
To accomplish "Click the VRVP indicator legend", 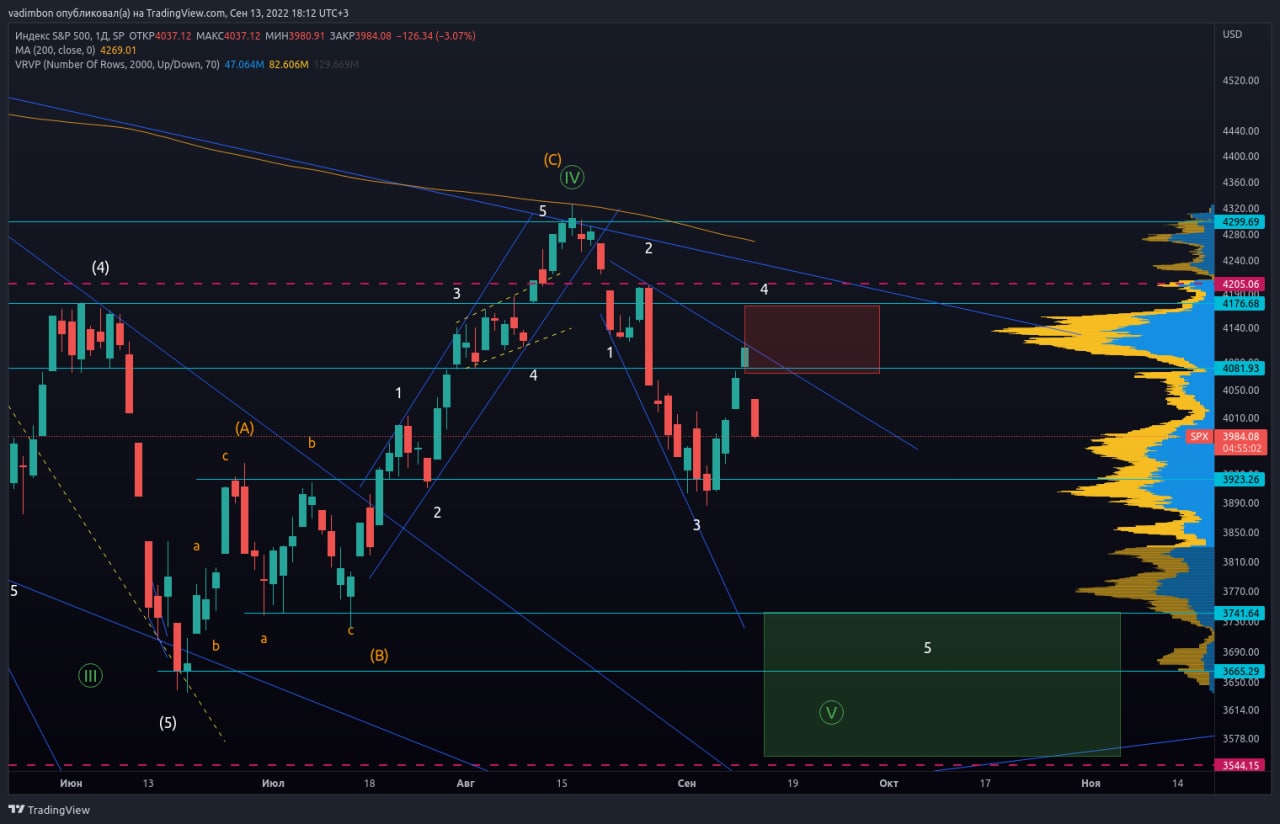I will tap(117, 64).
